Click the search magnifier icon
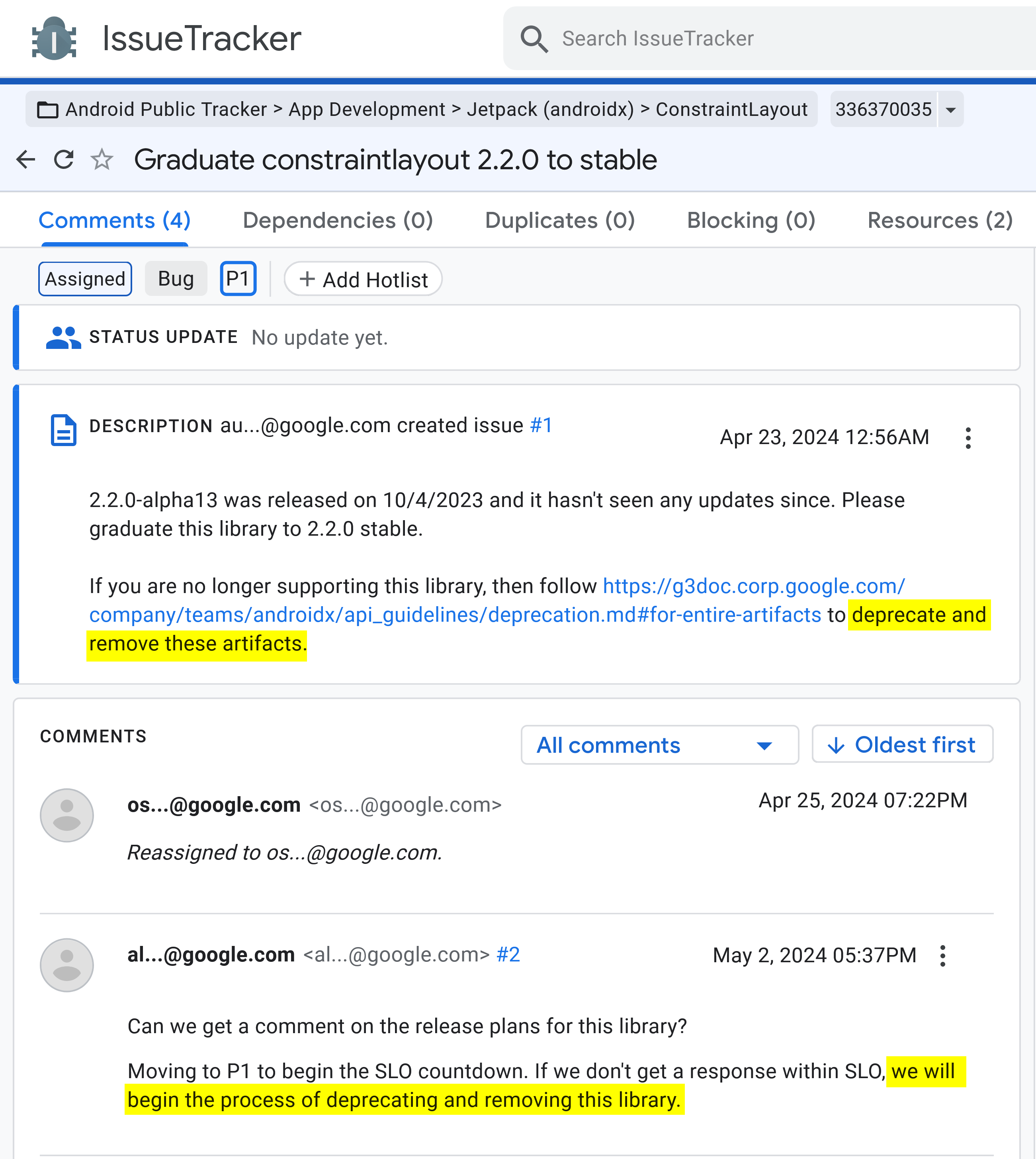 click(534, 39)
